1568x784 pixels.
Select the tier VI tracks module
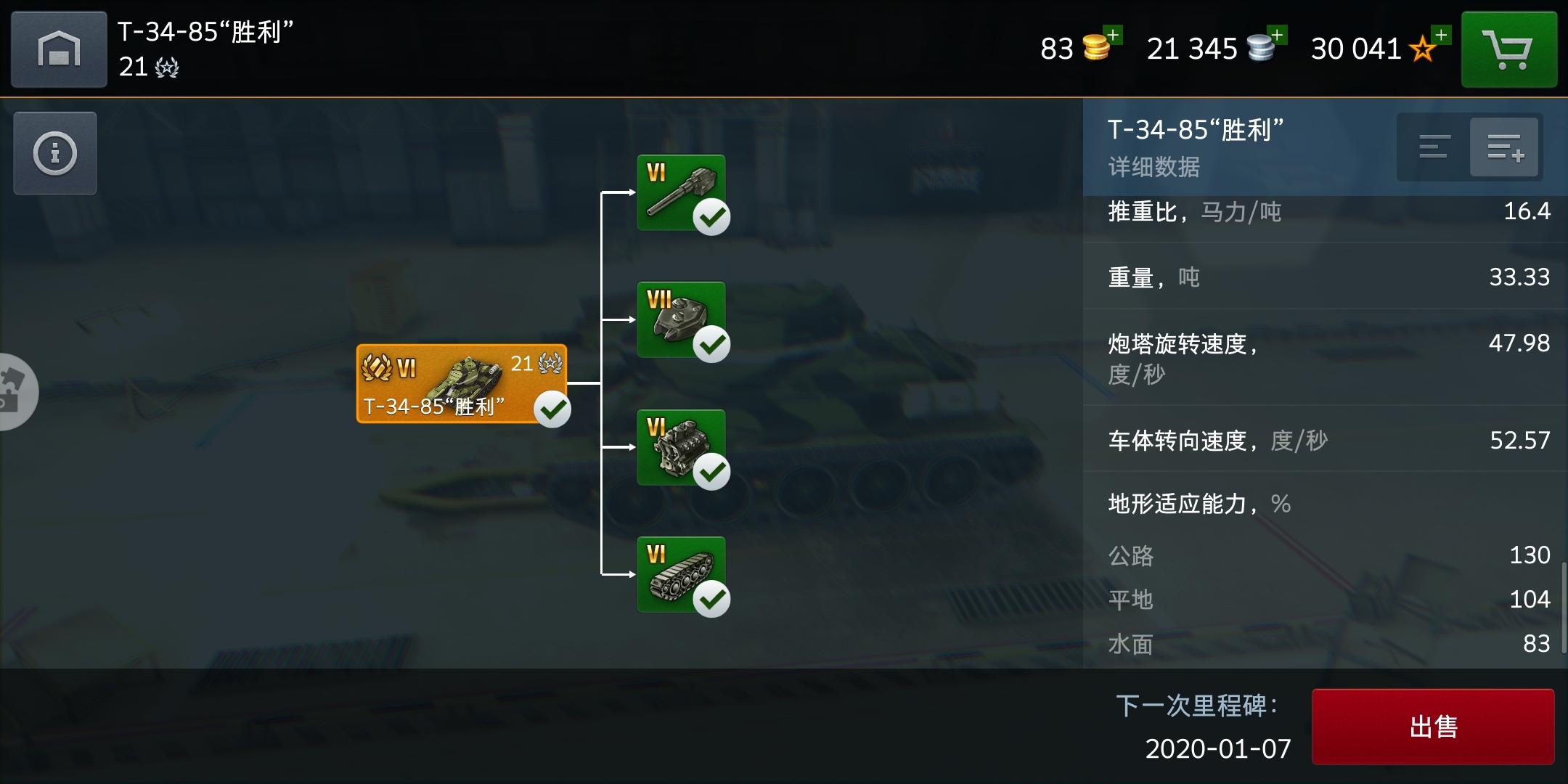[x=681, y=574]
